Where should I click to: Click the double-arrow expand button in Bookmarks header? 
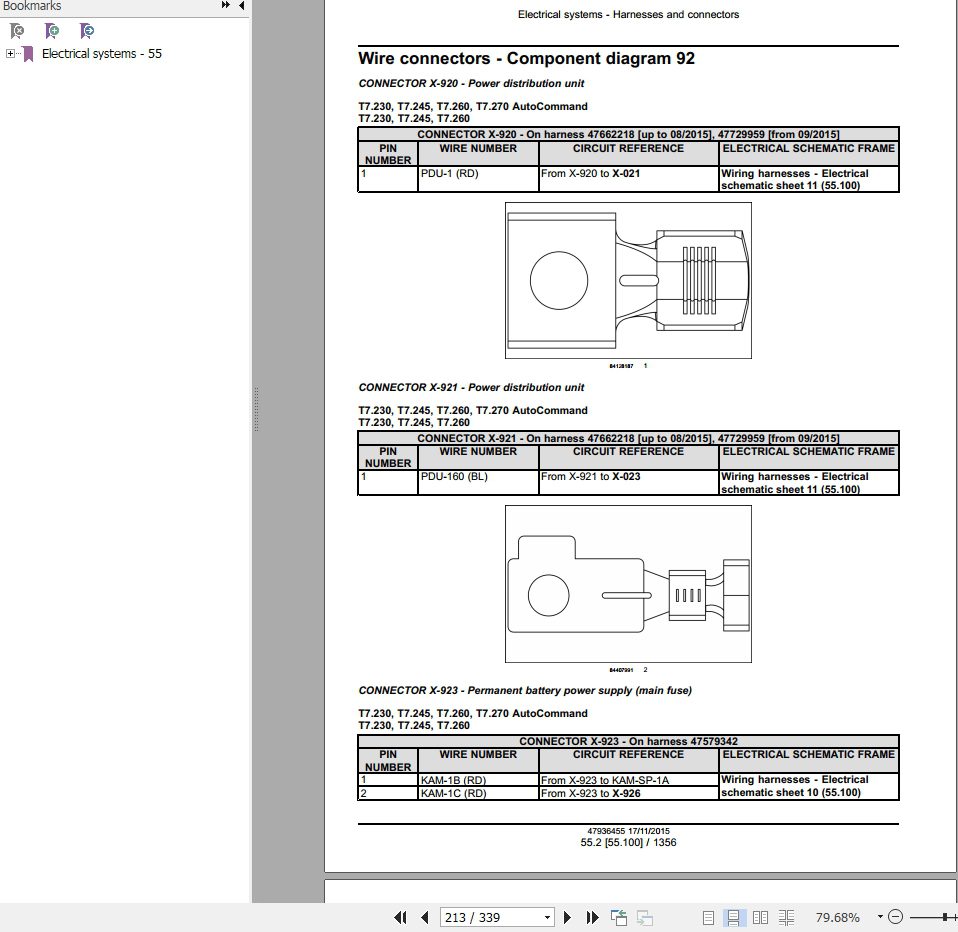click(225, 6)
